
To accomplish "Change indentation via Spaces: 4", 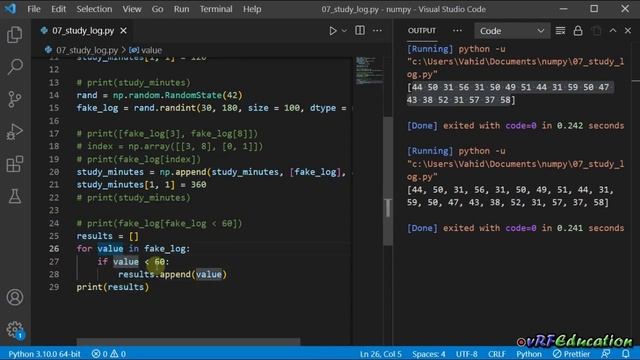I will click(x=429, y=354).
